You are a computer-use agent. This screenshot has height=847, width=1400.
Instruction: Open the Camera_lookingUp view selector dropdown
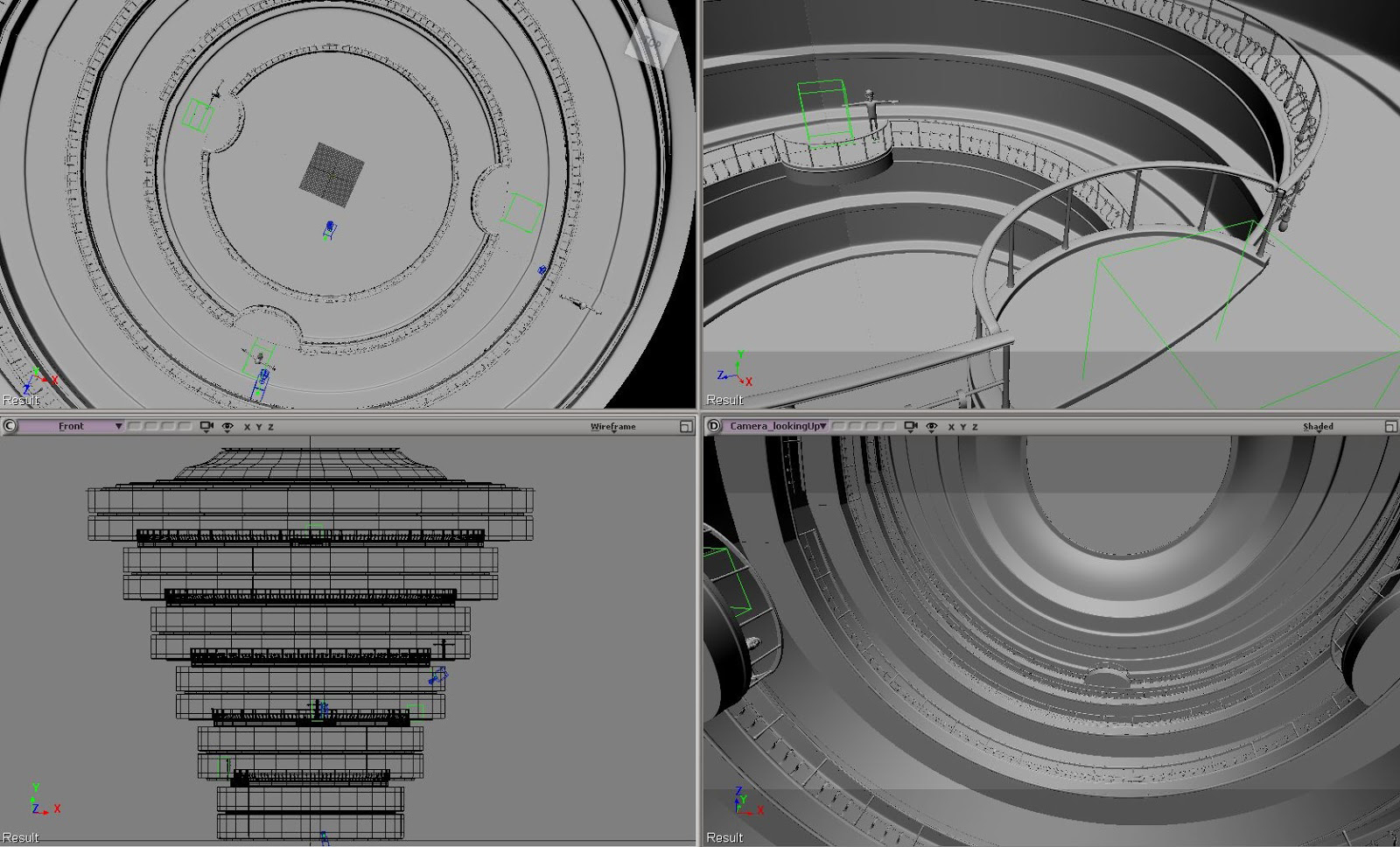click(777, 426)
